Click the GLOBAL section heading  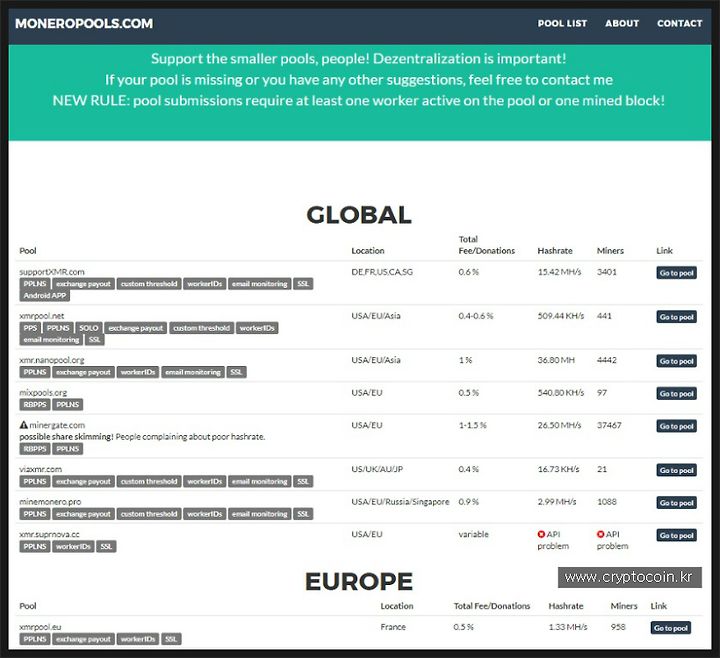(359, 215)
